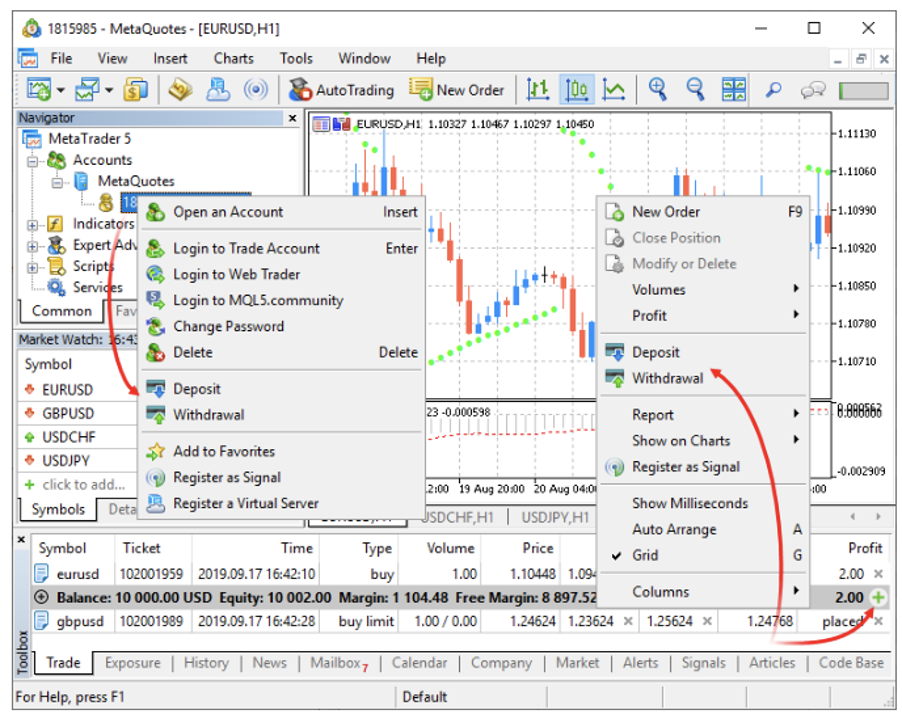Open the Calendar tab
This screenshot has width=902, height=714.
[419, 663]
